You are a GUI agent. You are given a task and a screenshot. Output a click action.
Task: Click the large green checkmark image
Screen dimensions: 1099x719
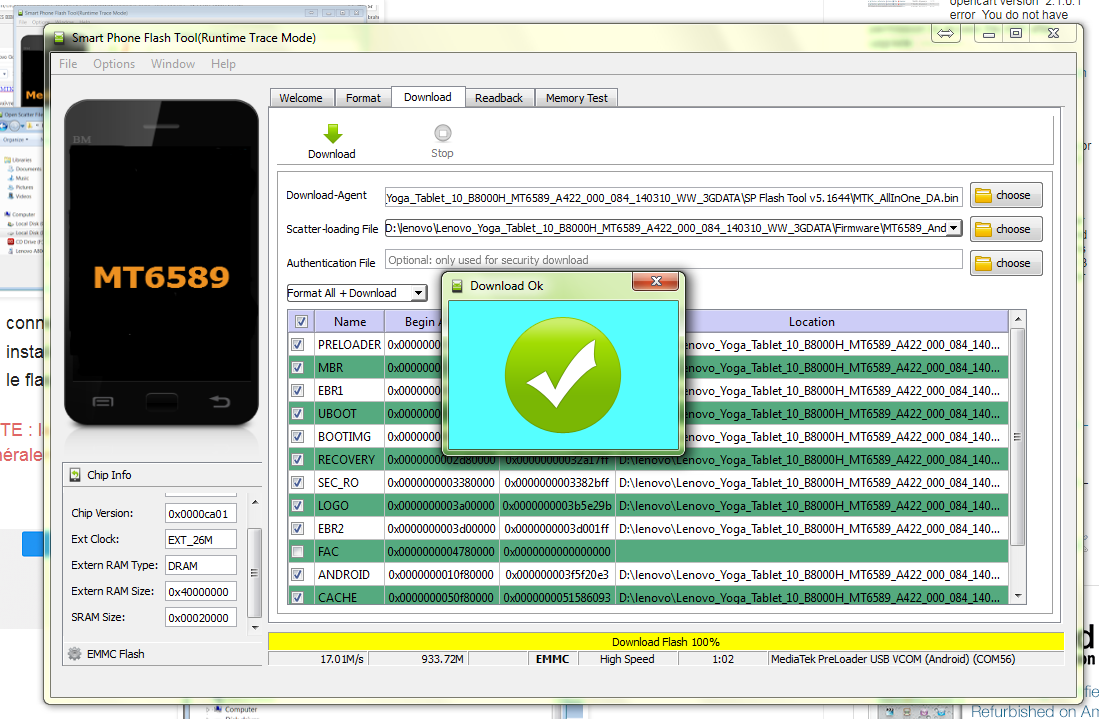pyautogui.click(x=563, y=375)
